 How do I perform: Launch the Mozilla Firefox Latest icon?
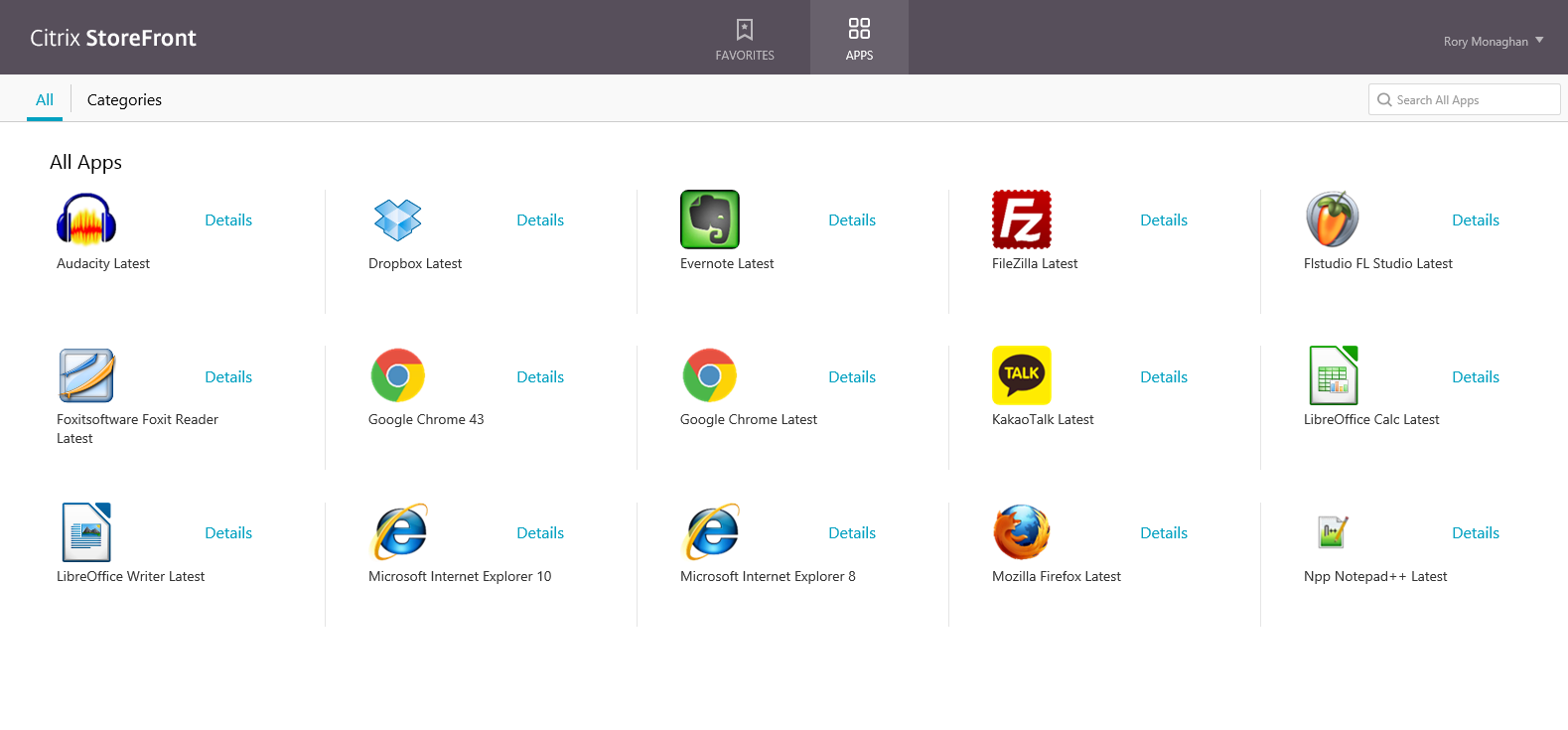[x=1022, y=532]
